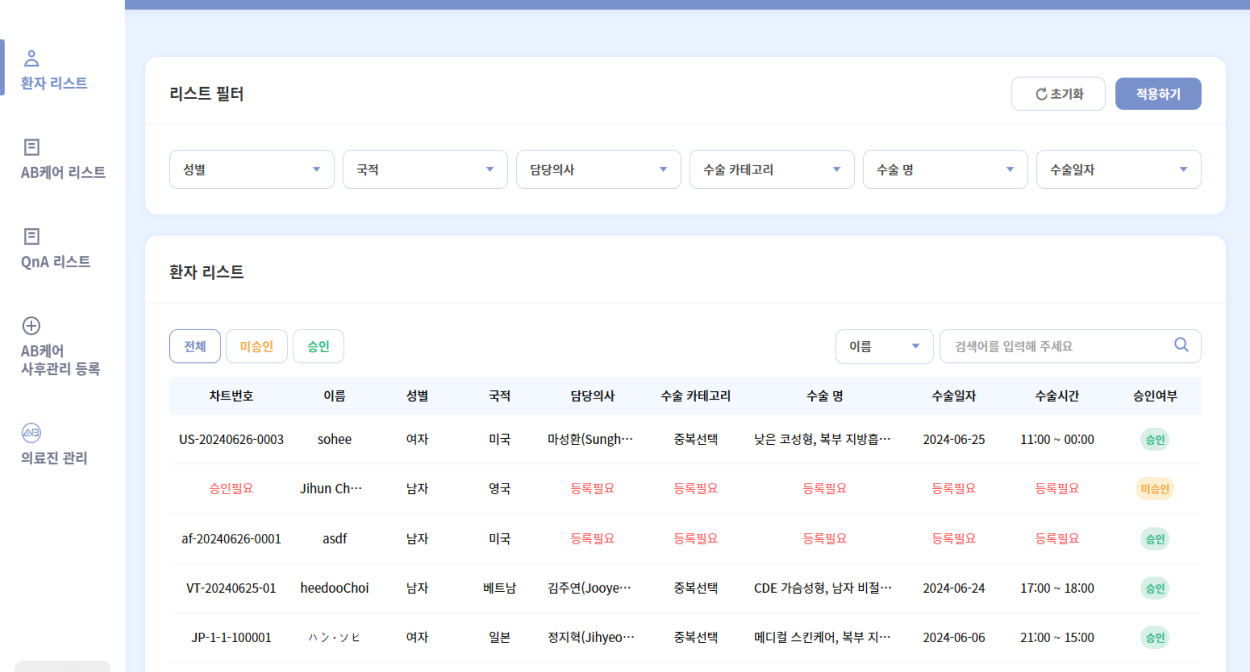The height and width of the screenshot is (672, 1250).
Task: Show all patients with 전체 filter
Action: (x=195, y=346)
